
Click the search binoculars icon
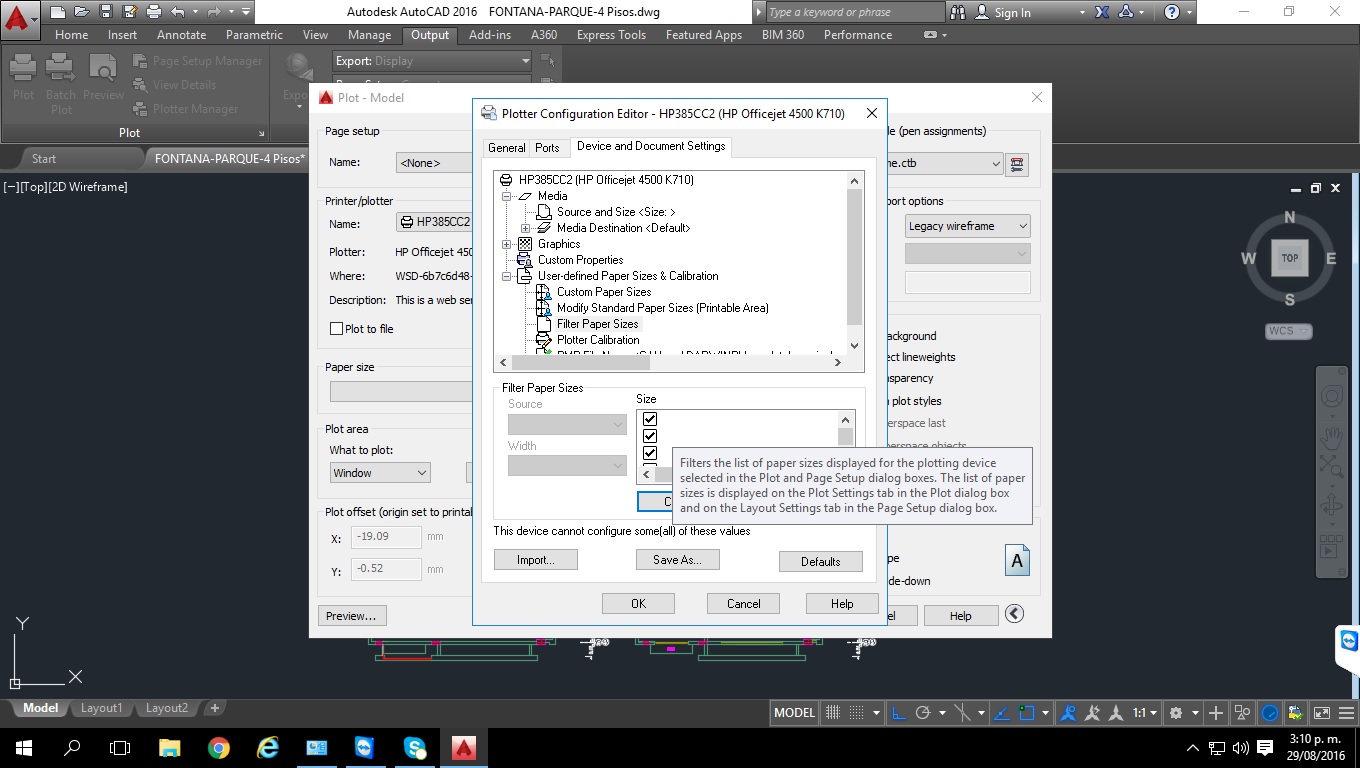[x=958, y=12]
